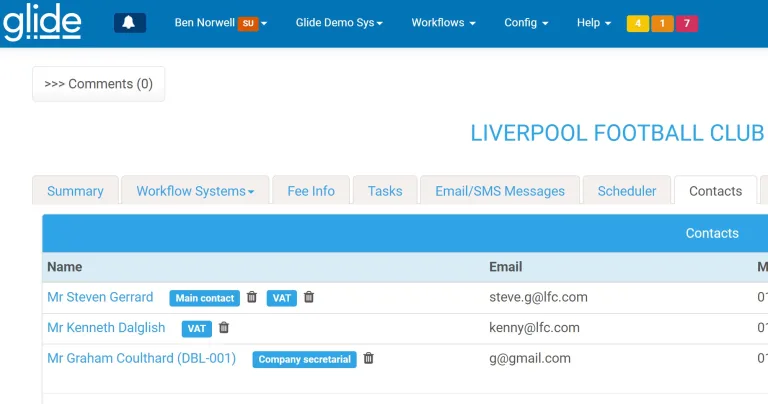Image resolution: width=768 pixels, height=404 pixels.
Task: Expand the Comments (0) panel
Action: point(98,84)
